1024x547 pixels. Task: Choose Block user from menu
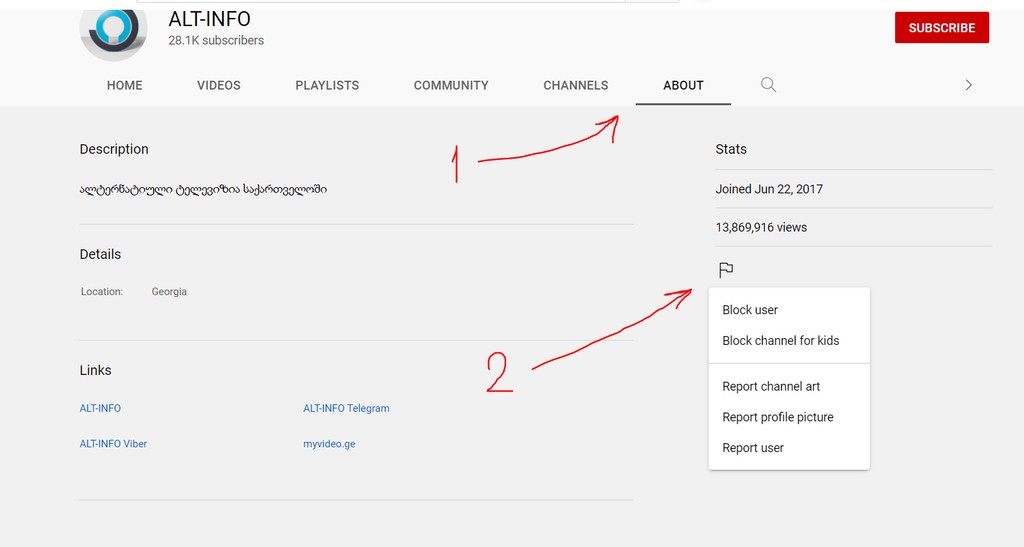tap(789, 310)
